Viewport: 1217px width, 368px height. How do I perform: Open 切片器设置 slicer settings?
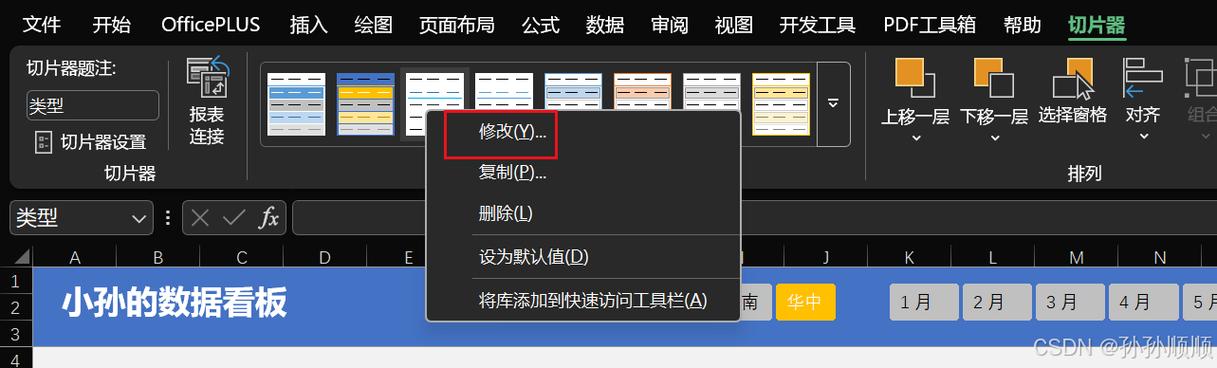pyautogui.click(x=90, y=142)
